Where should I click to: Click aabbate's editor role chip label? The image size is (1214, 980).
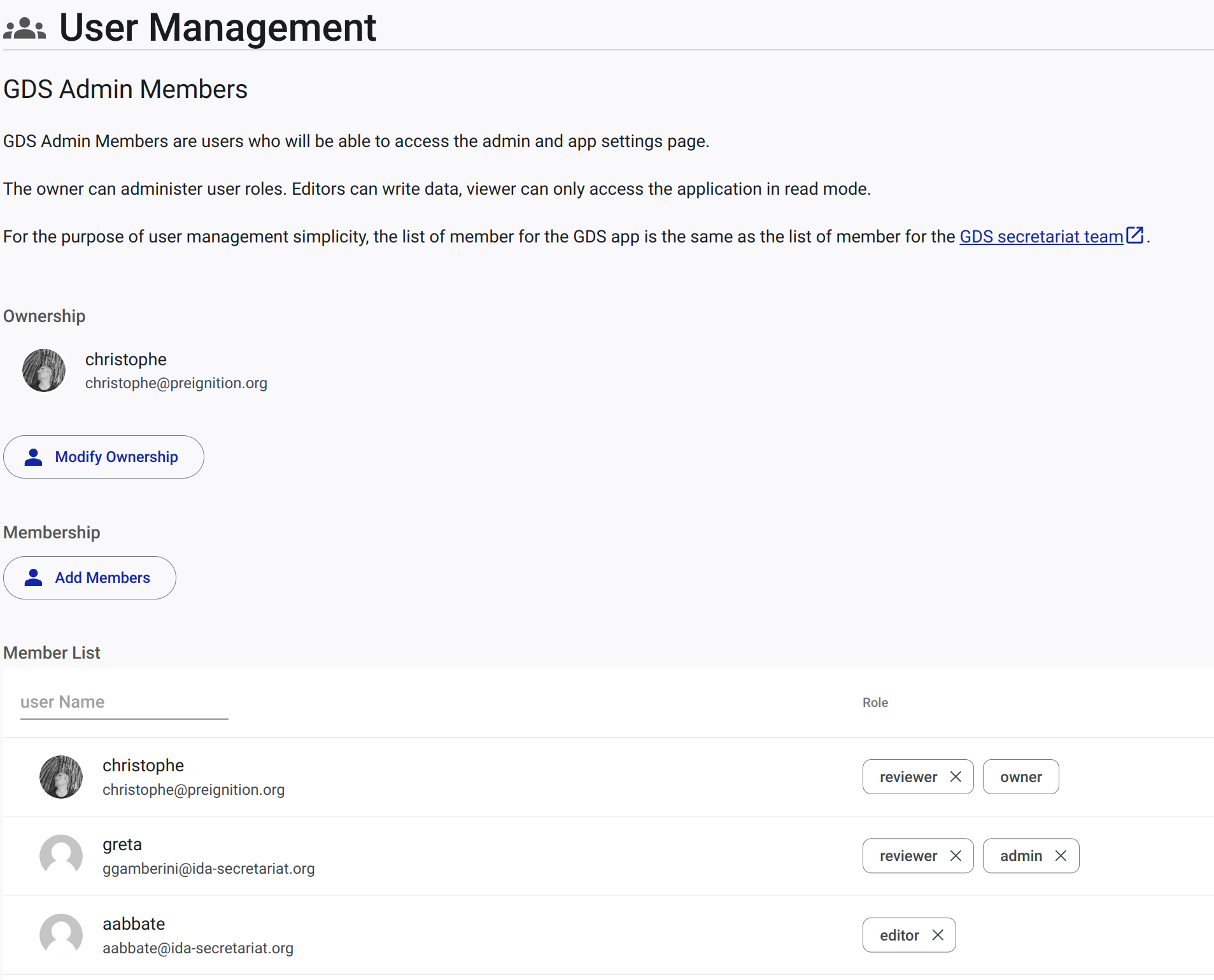[x=900, y=935]
